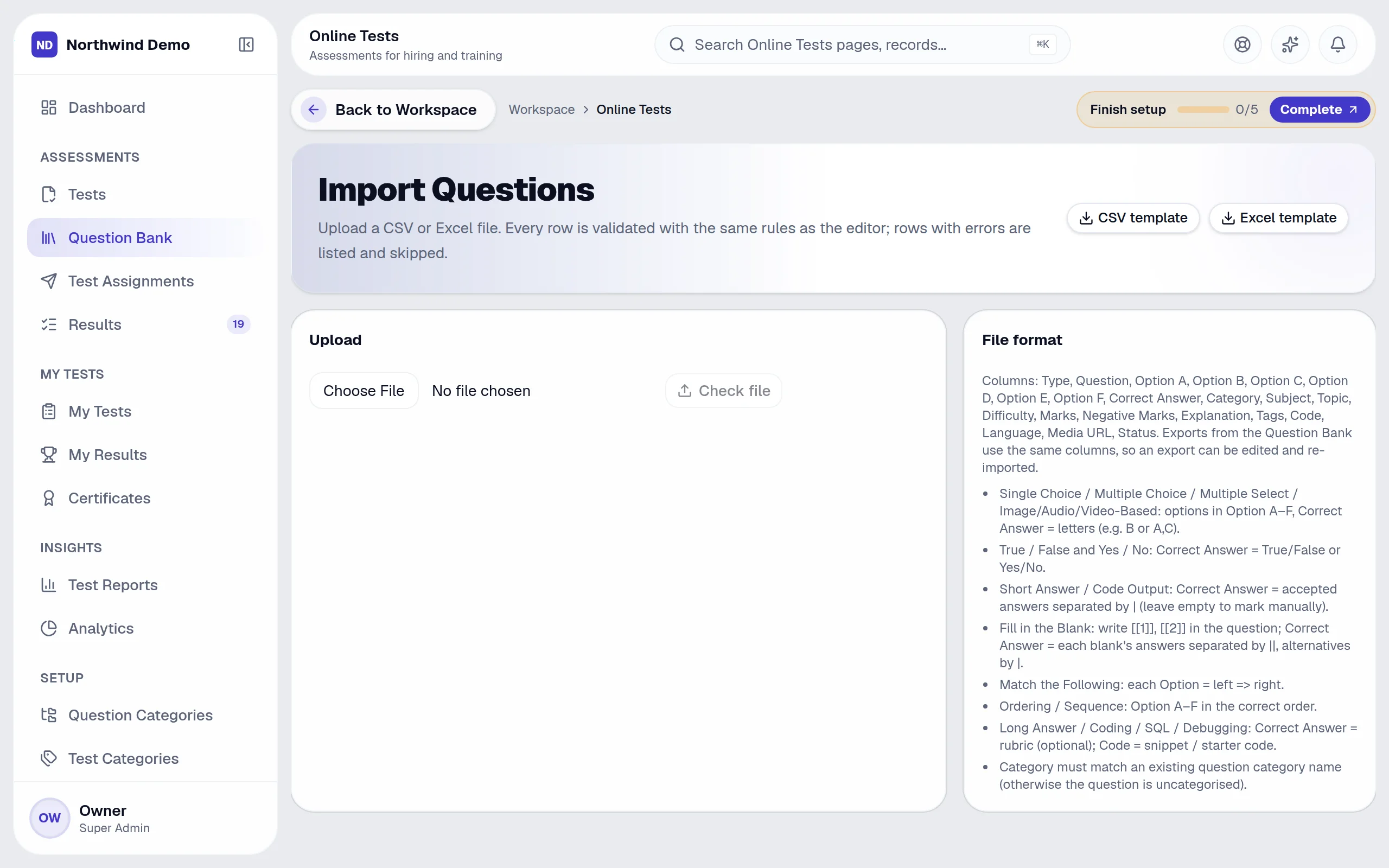Click the Check file button
This screenshot has height=868, width=1389.
coord(724,391)
